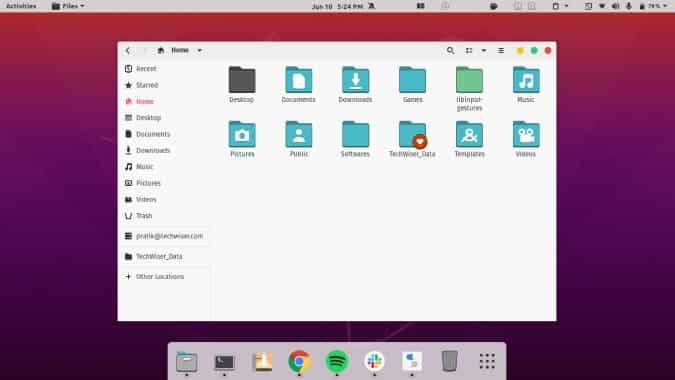Open the TechWiser_Data folder with heart emblem
Screen dimensions: 675x380
412,134
